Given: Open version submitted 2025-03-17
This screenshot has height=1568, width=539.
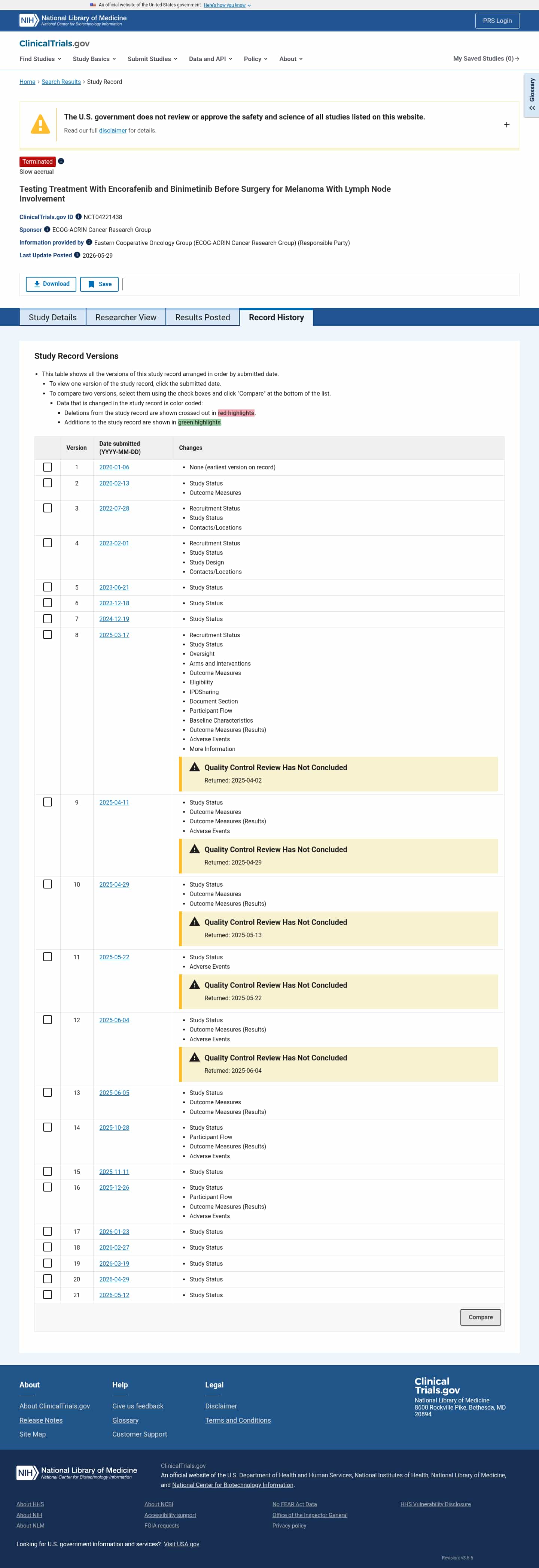Looking at the screenshot, I should pyautogui.click(x=115, y=635).
